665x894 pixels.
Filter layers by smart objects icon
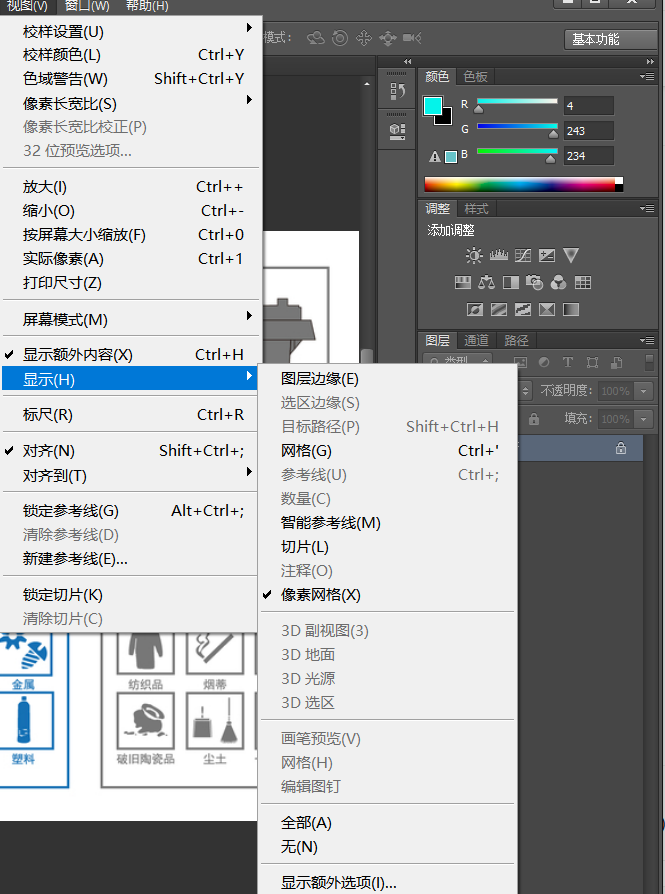617,362
